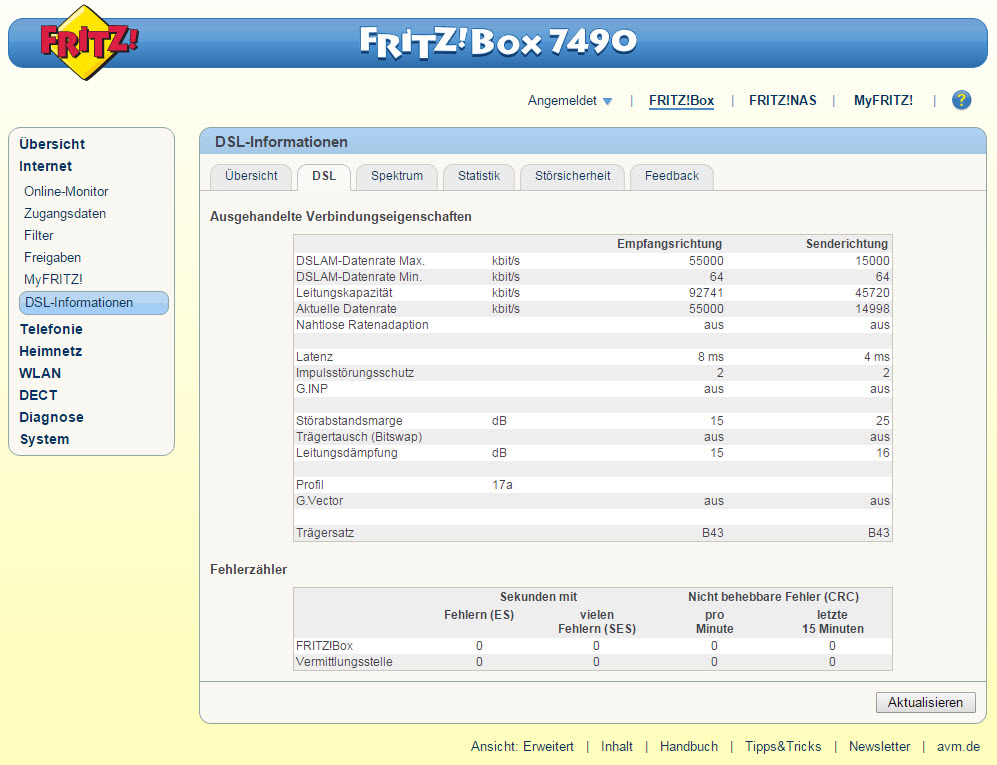Open Online-Monitor in sidebar

(x=66, y=191)
